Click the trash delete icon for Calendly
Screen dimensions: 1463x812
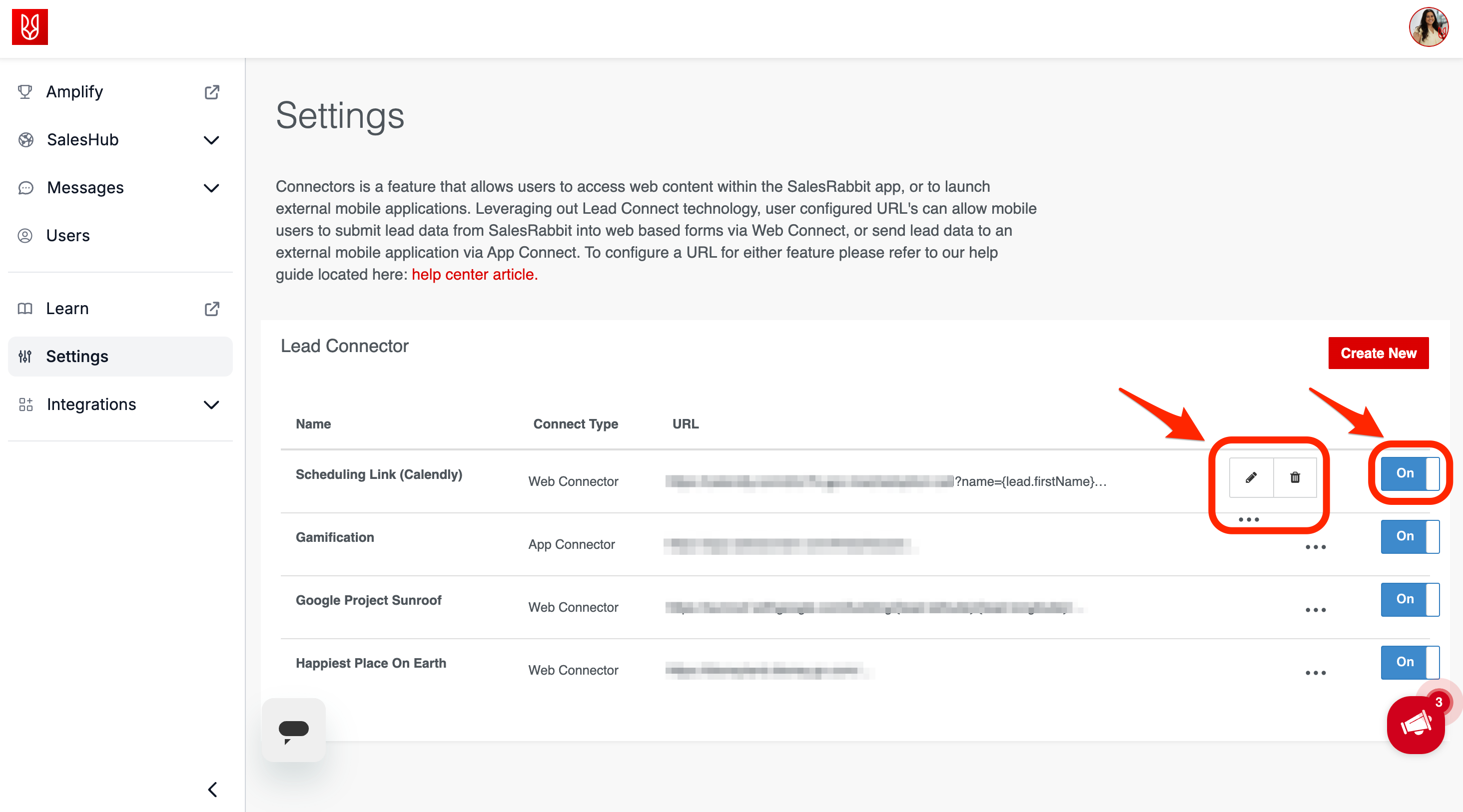[x=1294, y=477]
